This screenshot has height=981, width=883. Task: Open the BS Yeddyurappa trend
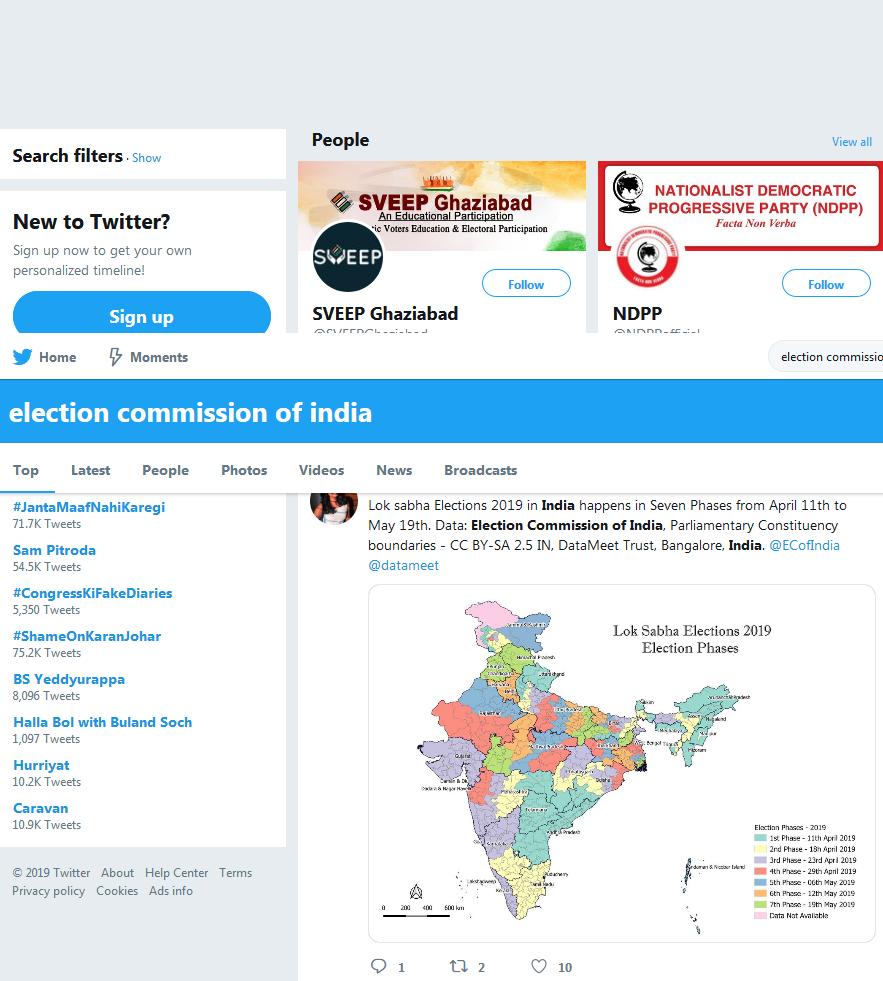69,679
